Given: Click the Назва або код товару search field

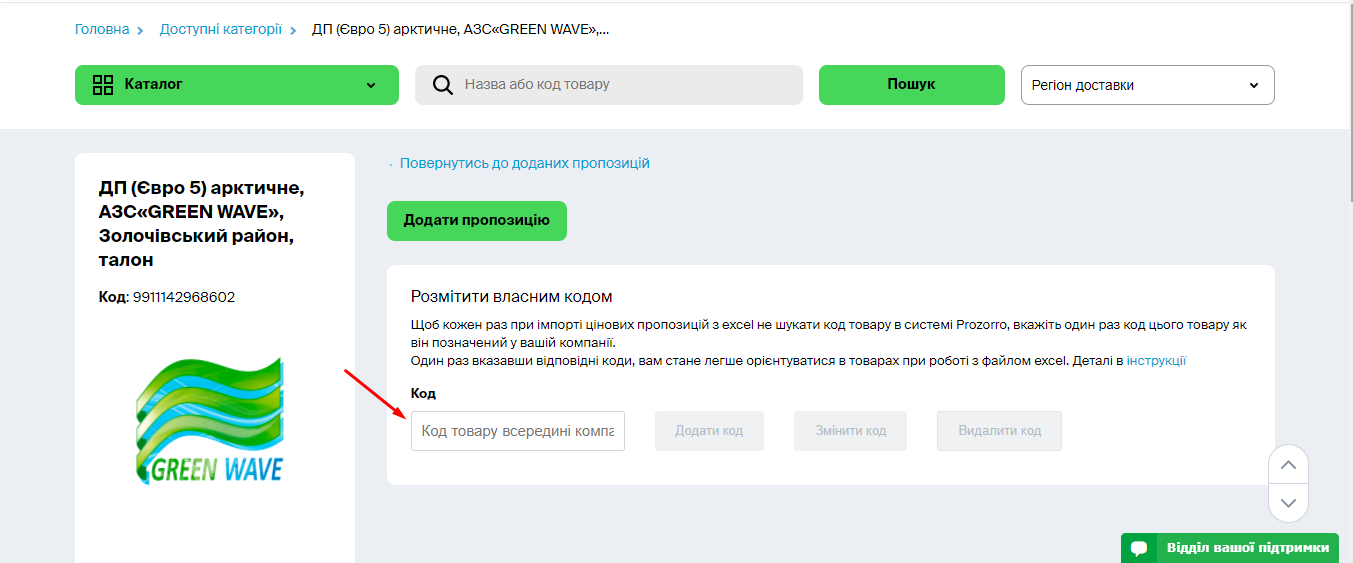Looking at the screenshot, I should click(625, 85).
